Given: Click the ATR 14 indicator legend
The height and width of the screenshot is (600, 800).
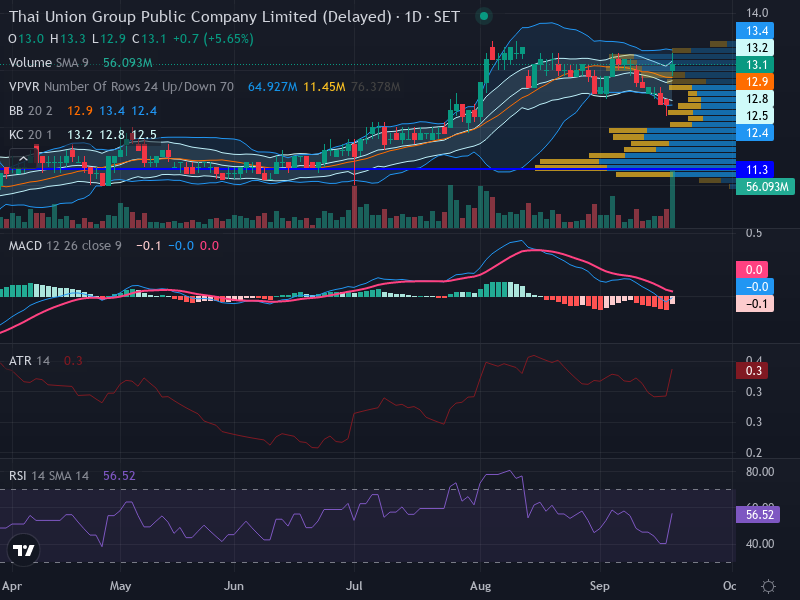Looking at the screenshot, I should pos(29,361).
